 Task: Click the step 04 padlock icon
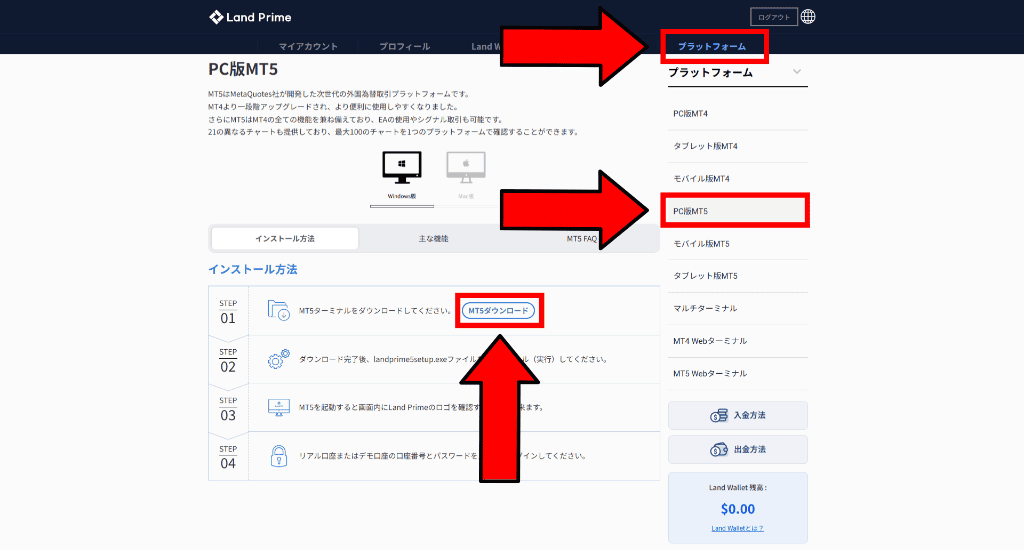point(279,455)
